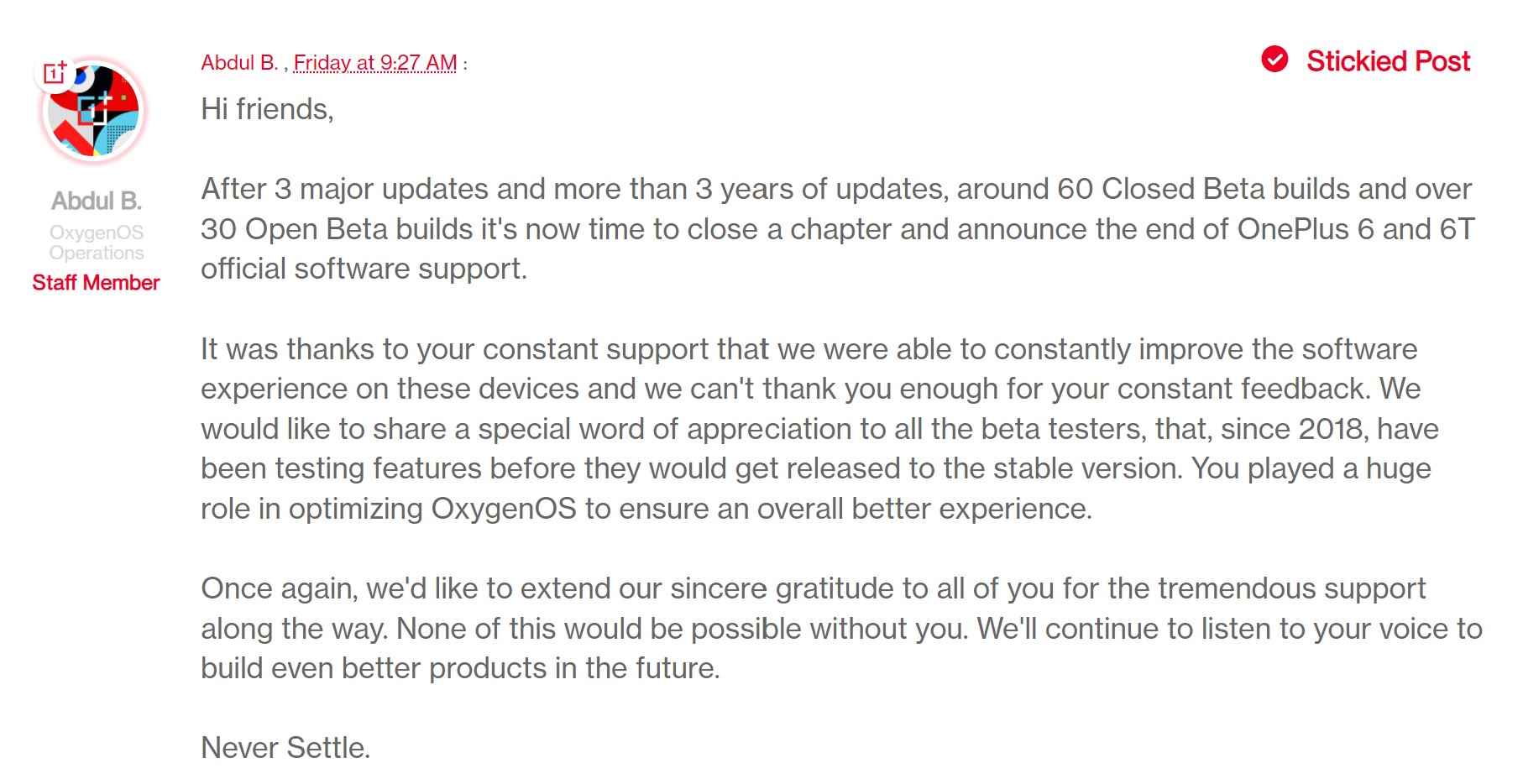Click the "OxygenOS Operations" user title
This screenshot has width=1523, height=784.
tap(97, 243)
